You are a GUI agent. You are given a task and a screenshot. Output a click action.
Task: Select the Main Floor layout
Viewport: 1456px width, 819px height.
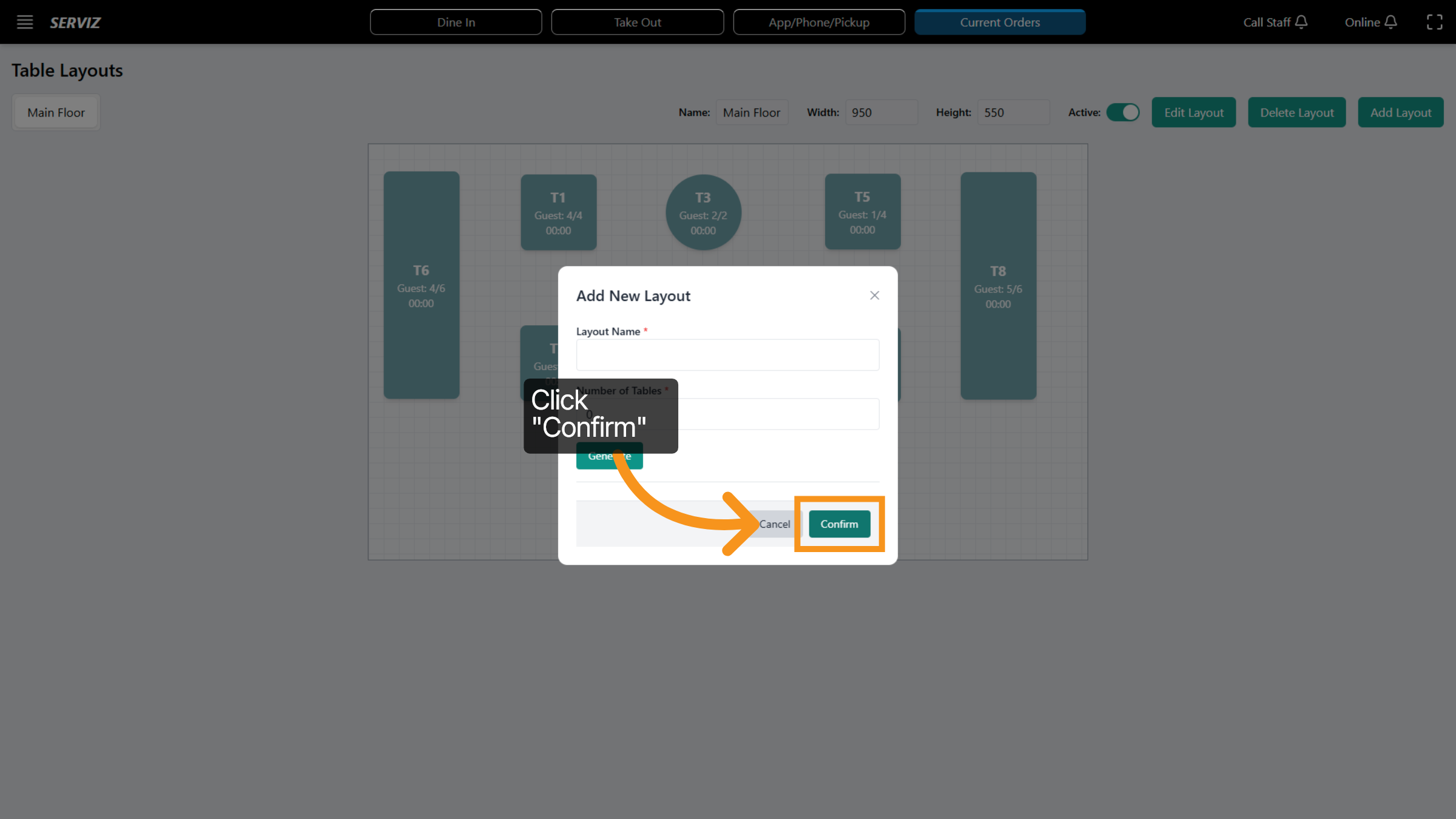click(56, 112)
